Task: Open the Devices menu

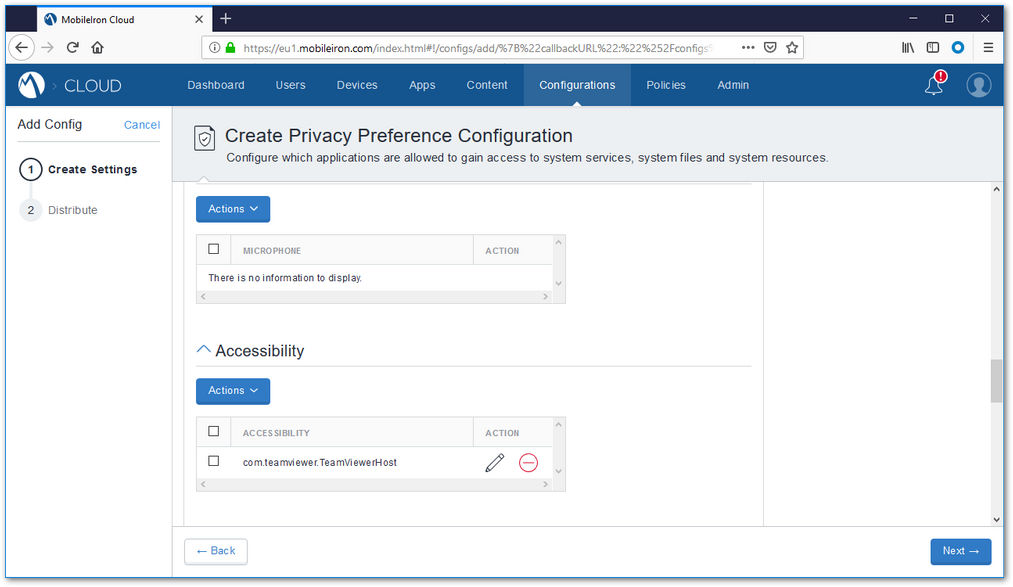Action: click(x=357, y=85)
